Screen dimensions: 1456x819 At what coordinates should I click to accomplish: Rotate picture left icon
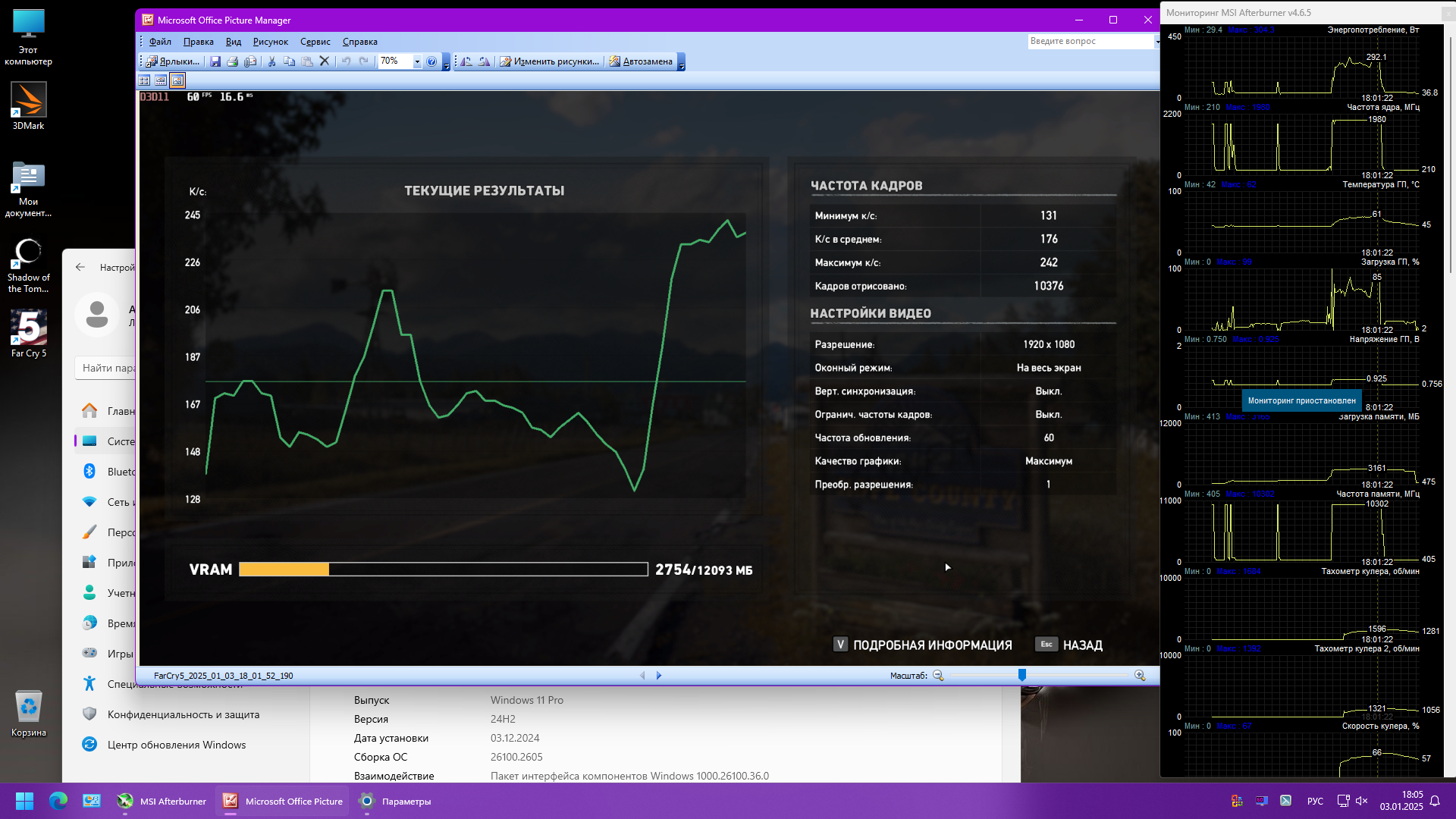pos(466,61)
